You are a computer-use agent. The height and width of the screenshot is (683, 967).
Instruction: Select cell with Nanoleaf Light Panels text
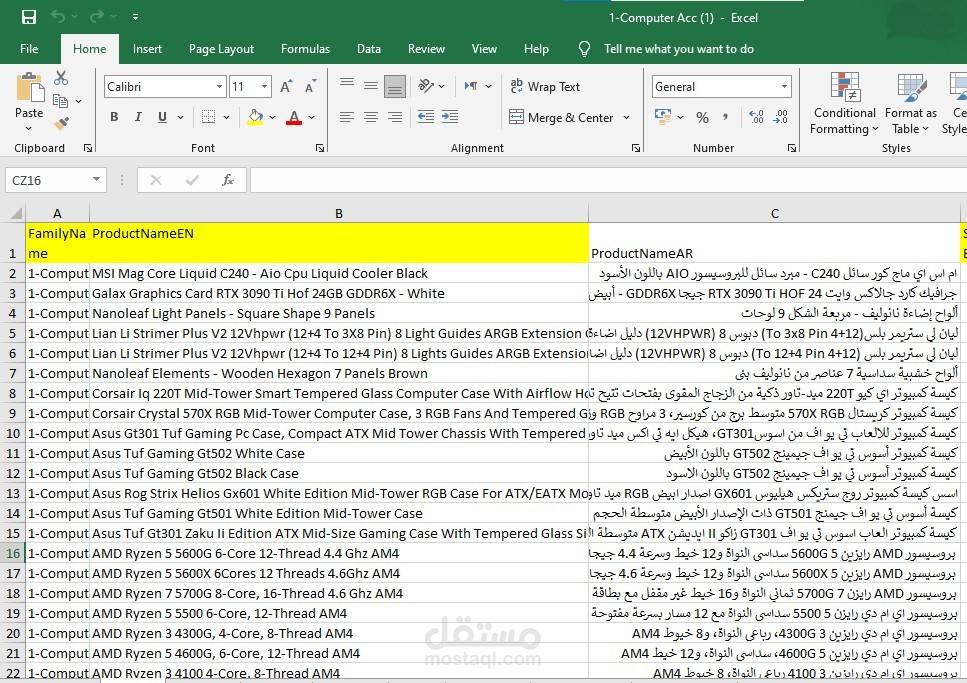[x=339, y=313]
